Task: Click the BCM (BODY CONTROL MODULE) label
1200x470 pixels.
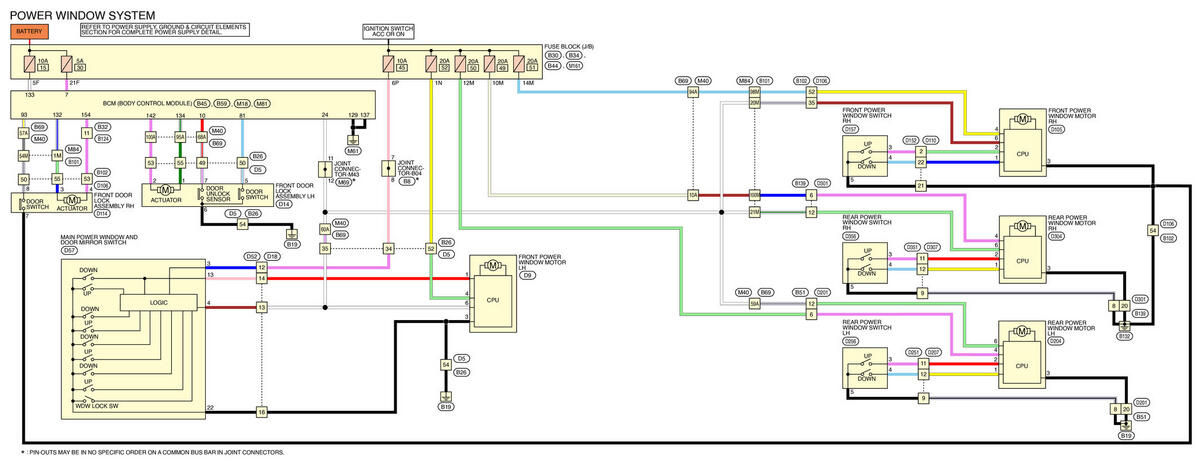Action: click(x=147, y=102)
